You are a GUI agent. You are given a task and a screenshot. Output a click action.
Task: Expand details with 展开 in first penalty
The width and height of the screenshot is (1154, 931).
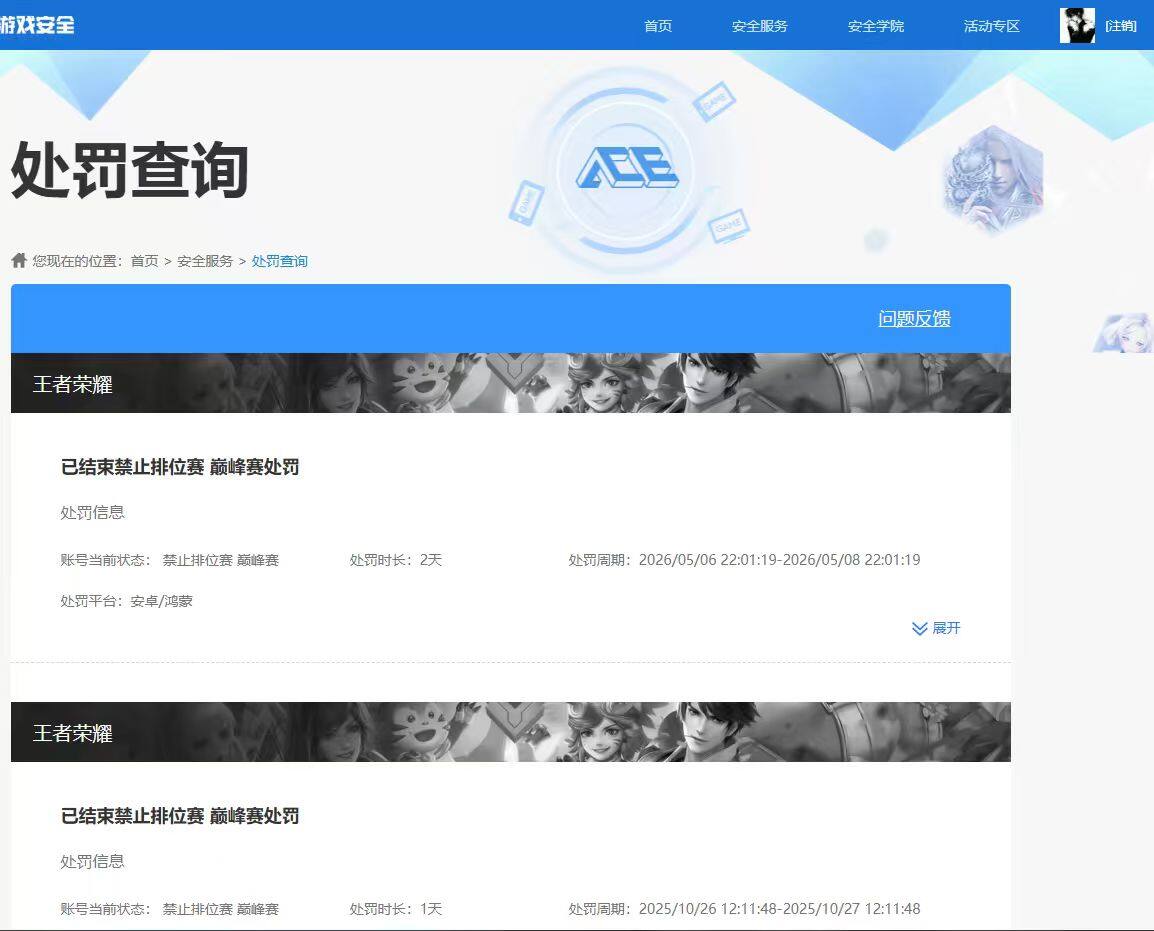click(936, 628)
